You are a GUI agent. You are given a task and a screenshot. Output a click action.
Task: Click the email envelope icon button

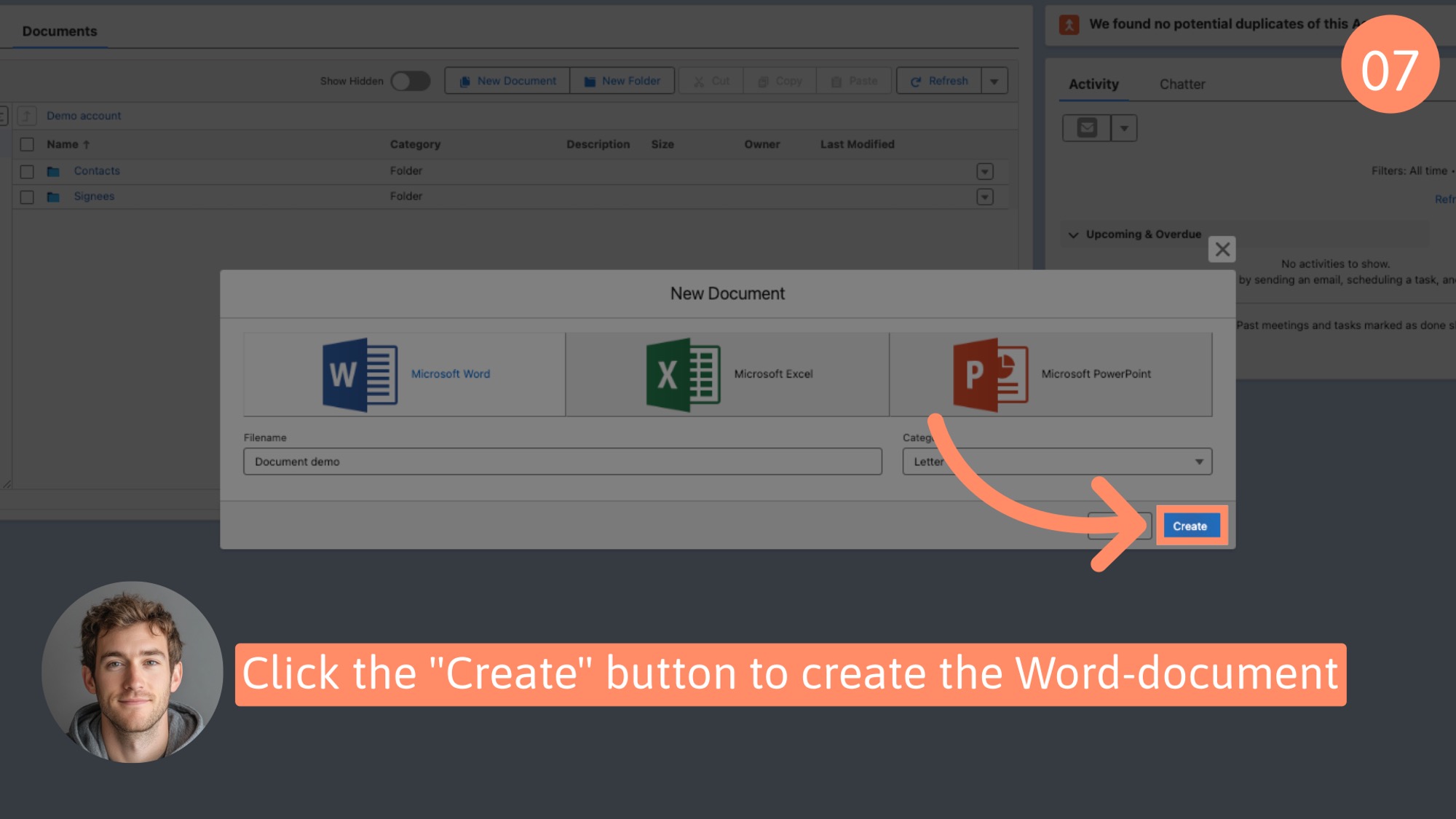pos(1087,128)
